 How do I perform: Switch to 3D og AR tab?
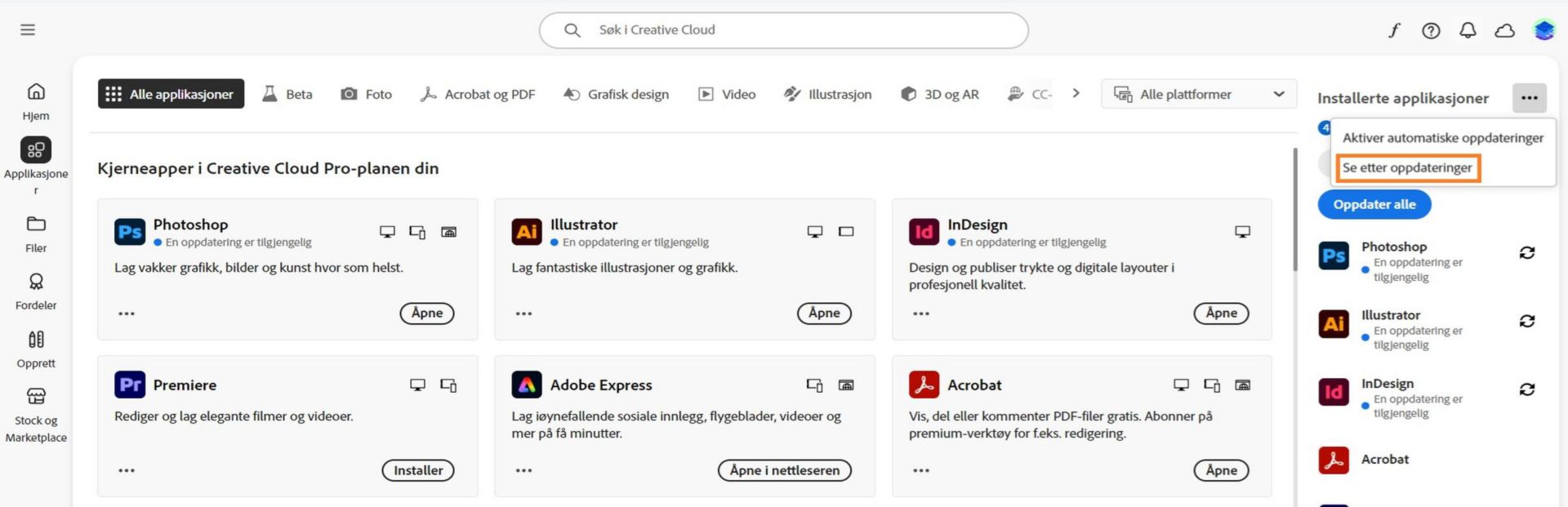[939, 94]
